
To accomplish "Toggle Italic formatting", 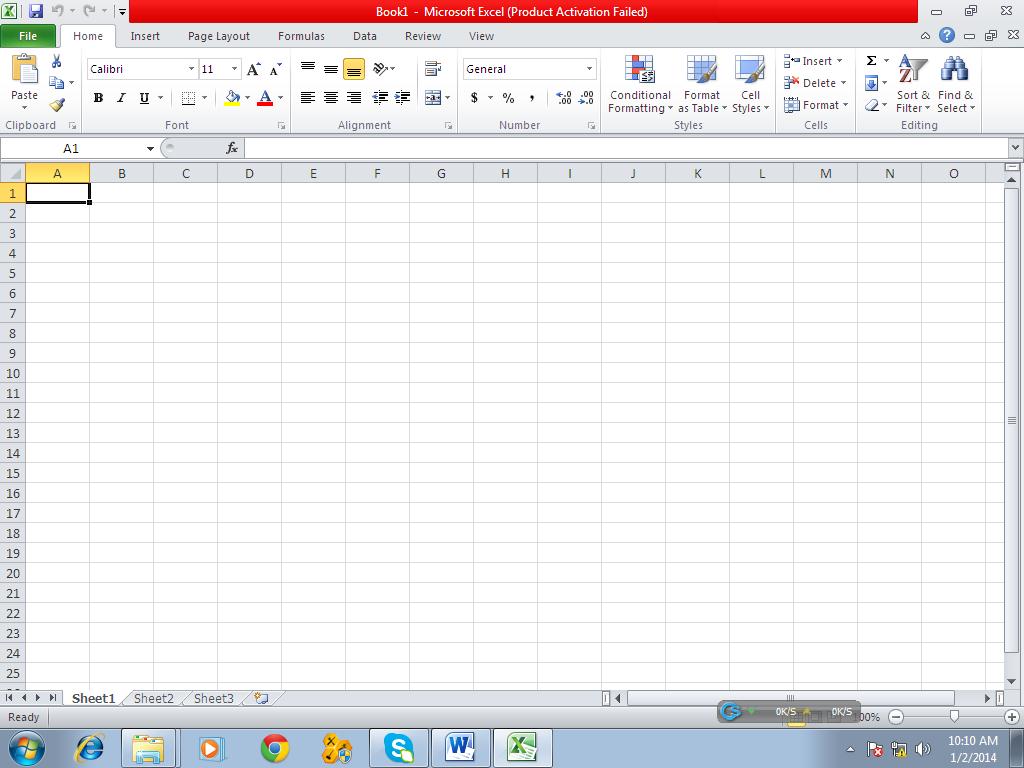I will (121, 98).
